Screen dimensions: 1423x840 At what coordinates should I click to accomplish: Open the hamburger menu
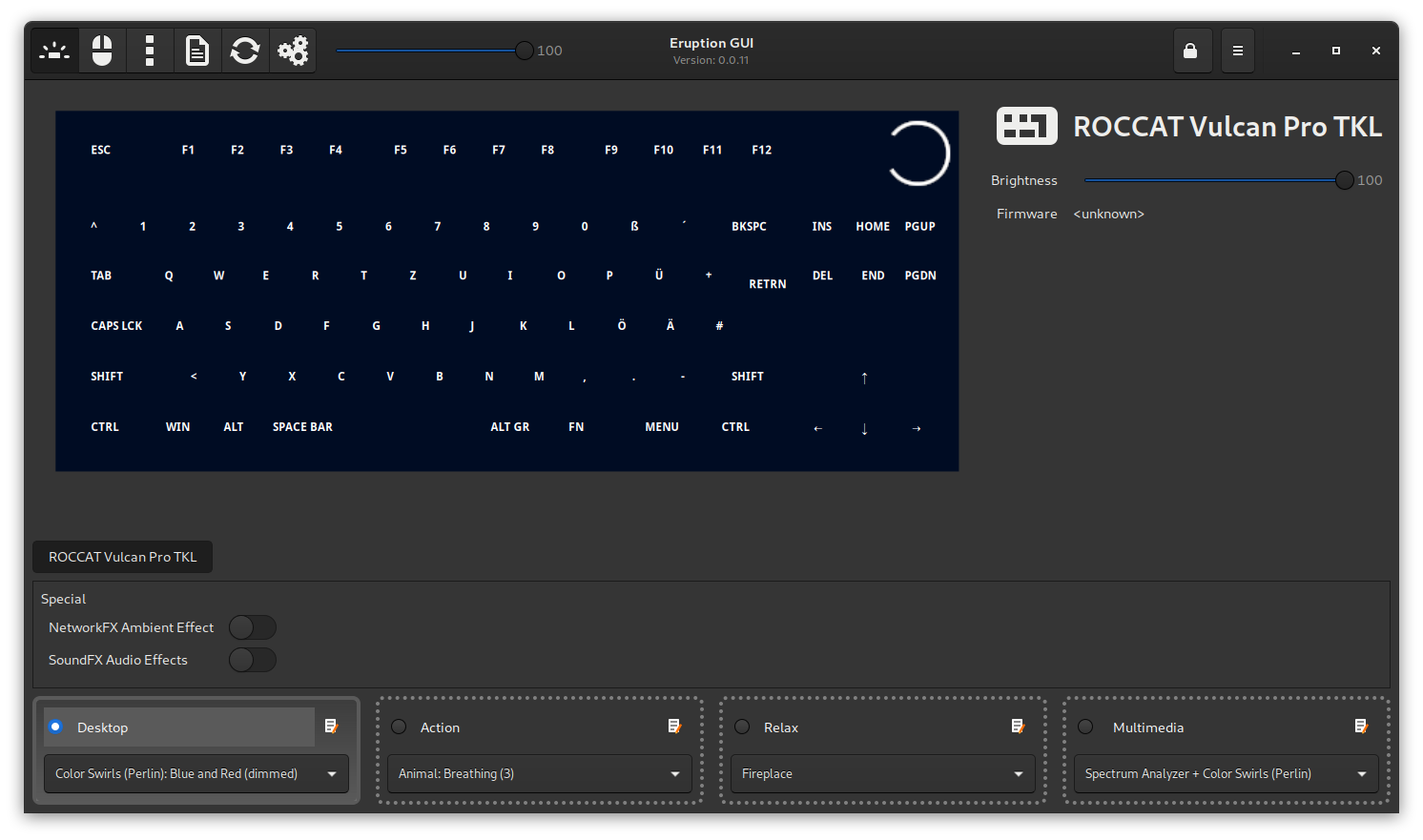pyautogui.click(x=1238, y=51)
